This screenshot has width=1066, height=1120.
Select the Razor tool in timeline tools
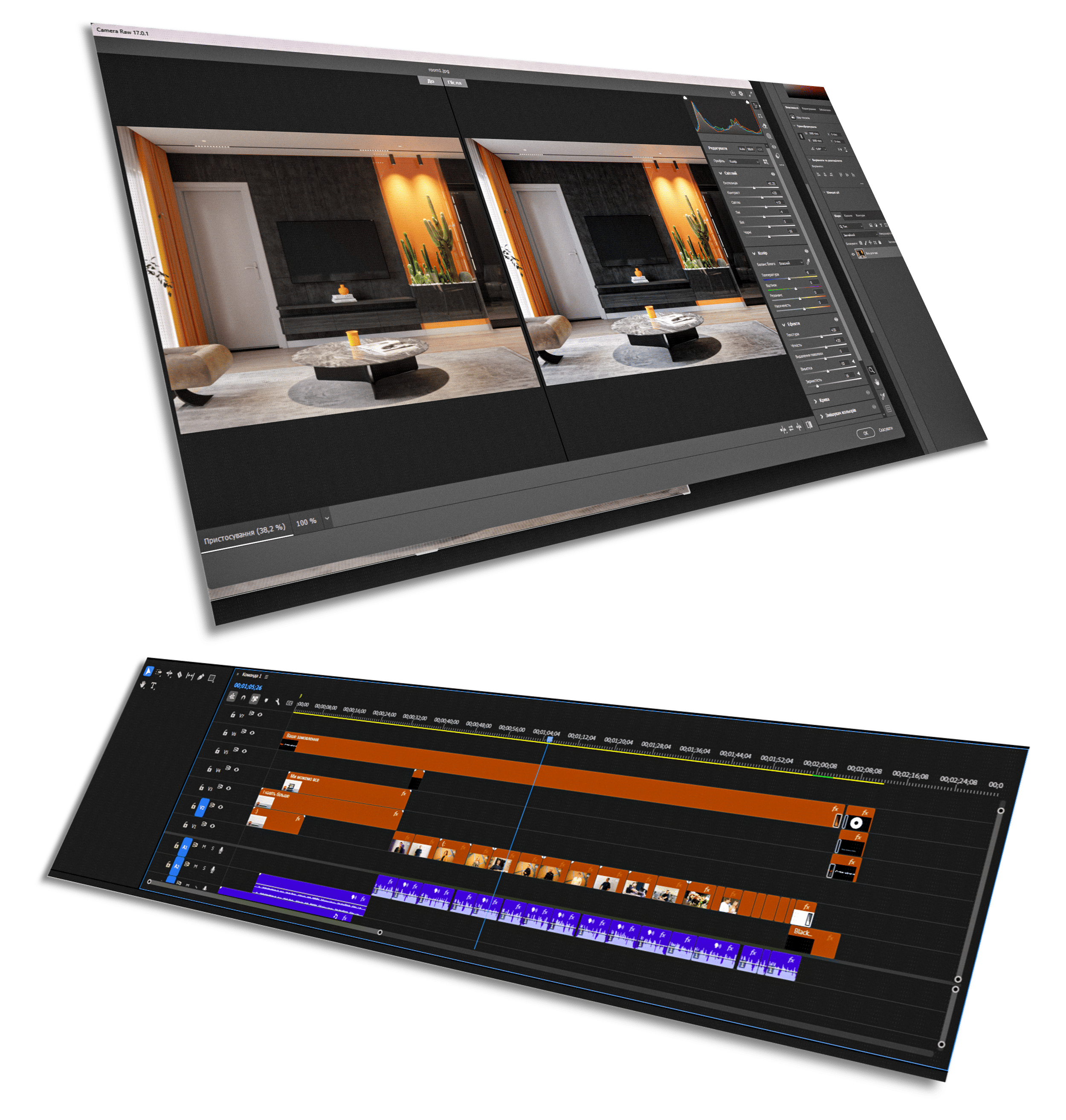pyautogui.click(x=180, y=674)
